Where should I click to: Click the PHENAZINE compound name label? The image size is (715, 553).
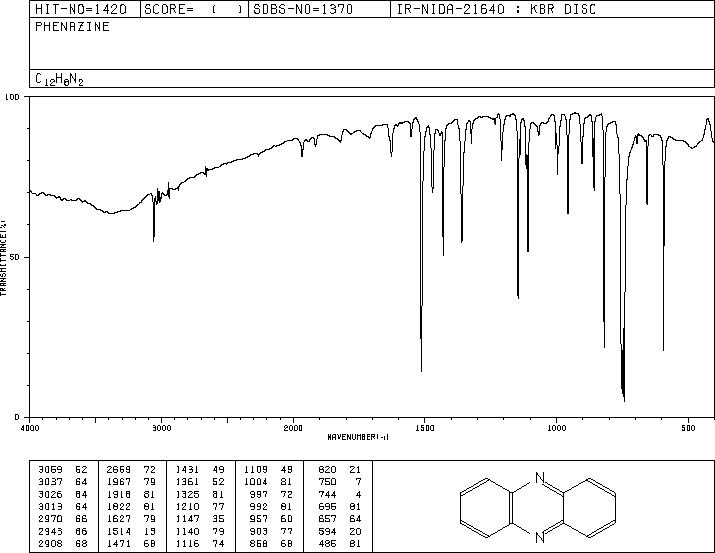tap(72, 27)
